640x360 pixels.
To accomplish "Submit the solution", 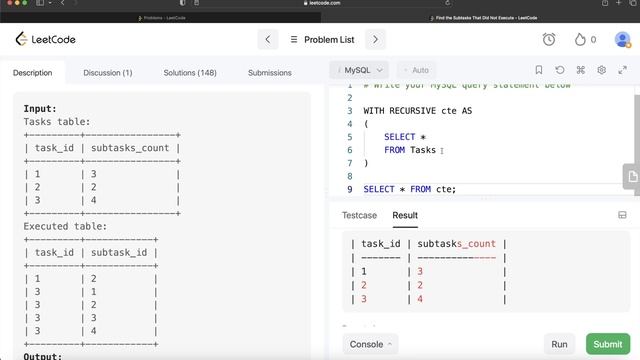I will [608, 344].
